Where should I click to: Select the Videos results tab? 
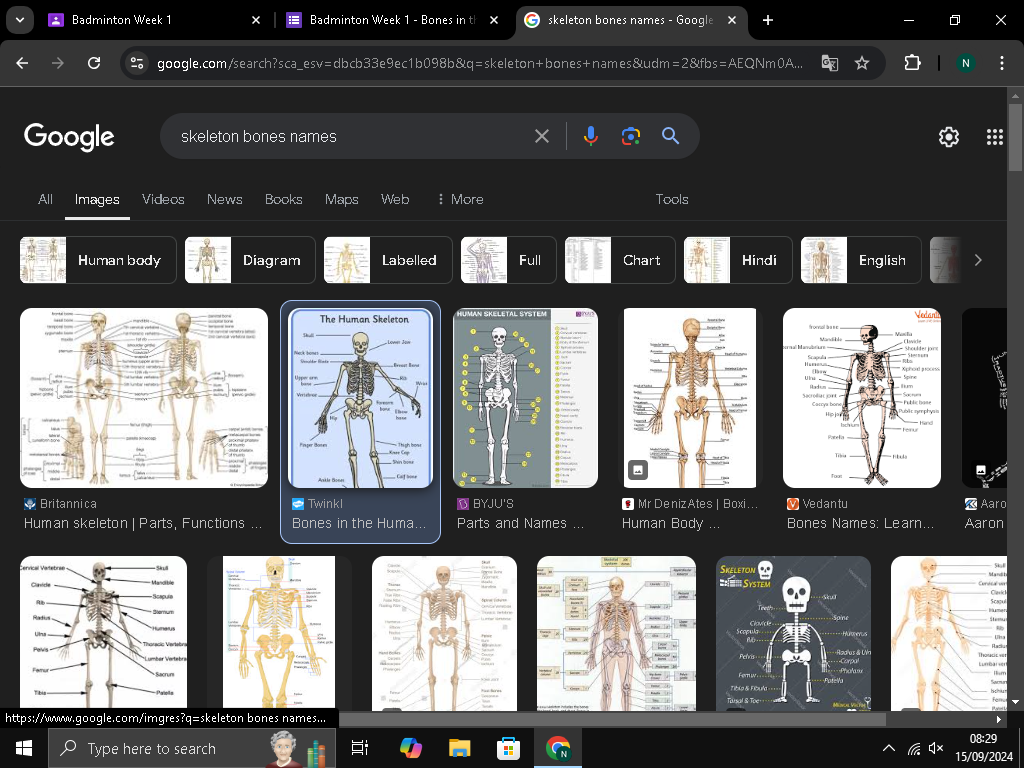point(163,199)
